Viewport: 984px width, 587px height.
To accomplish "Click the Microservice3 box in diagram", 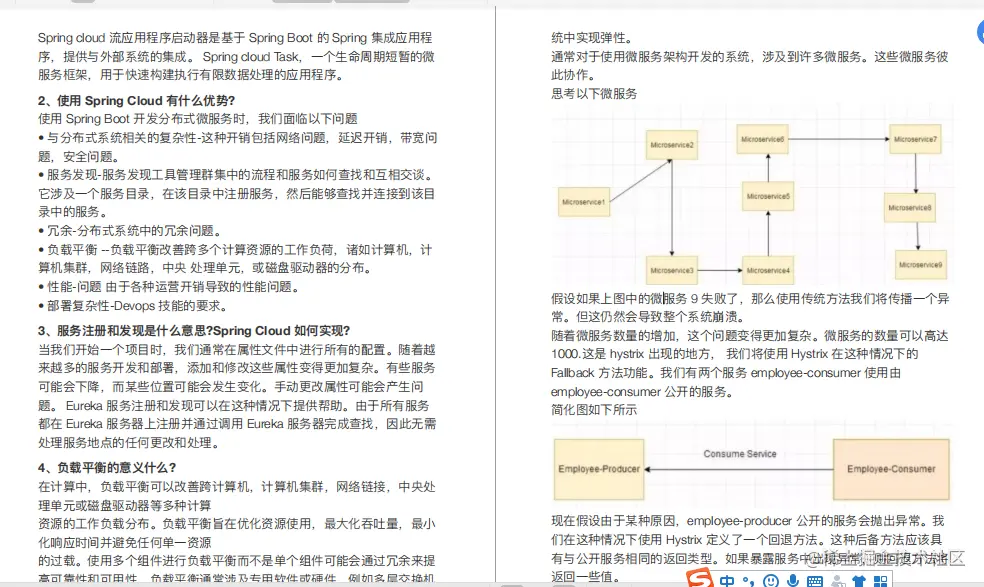I will 671,271.
